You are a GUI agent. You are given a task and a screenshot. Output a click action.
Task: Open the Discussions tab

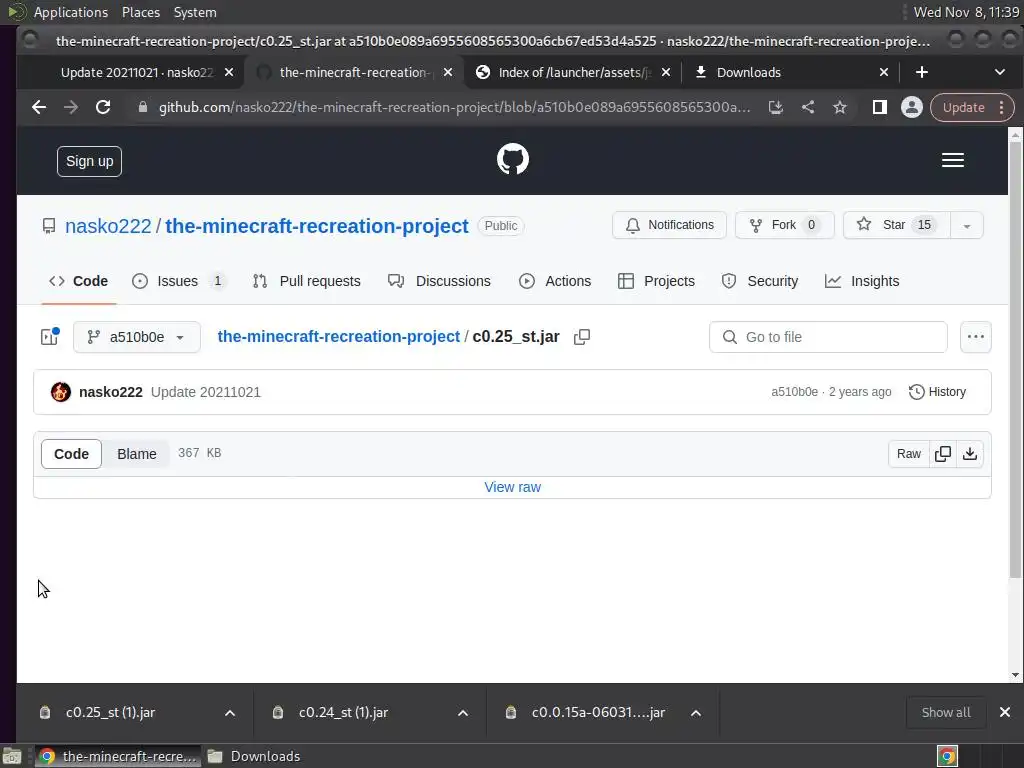(x=439, y=281)
